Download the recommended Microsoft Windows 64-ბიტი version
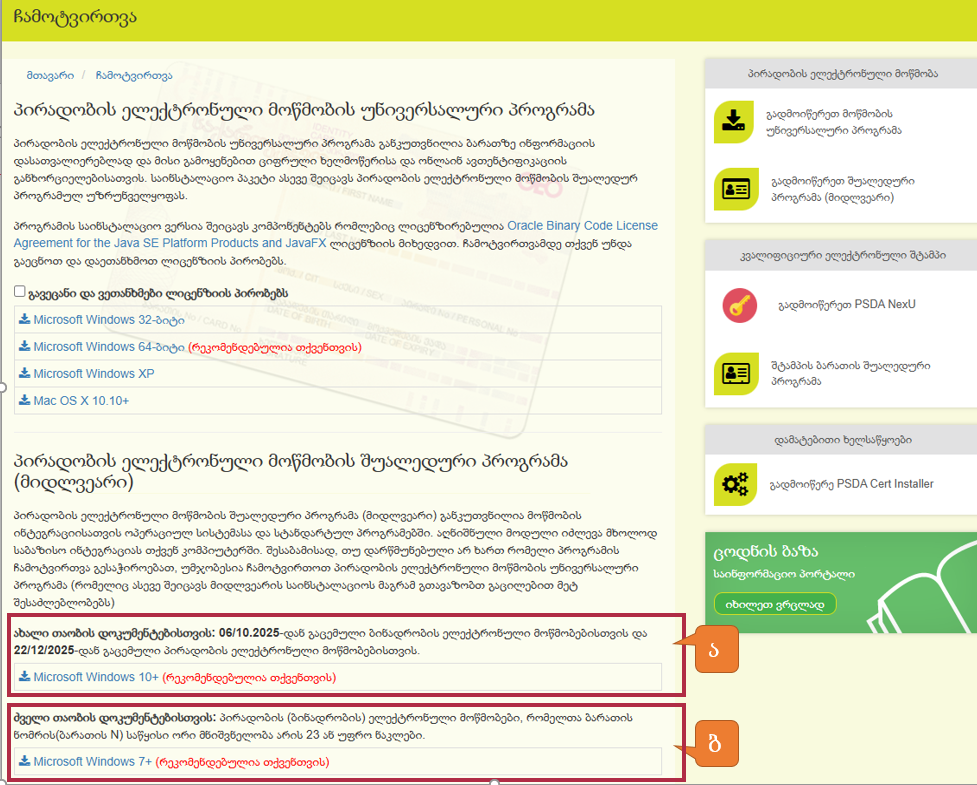 (108, 347)
